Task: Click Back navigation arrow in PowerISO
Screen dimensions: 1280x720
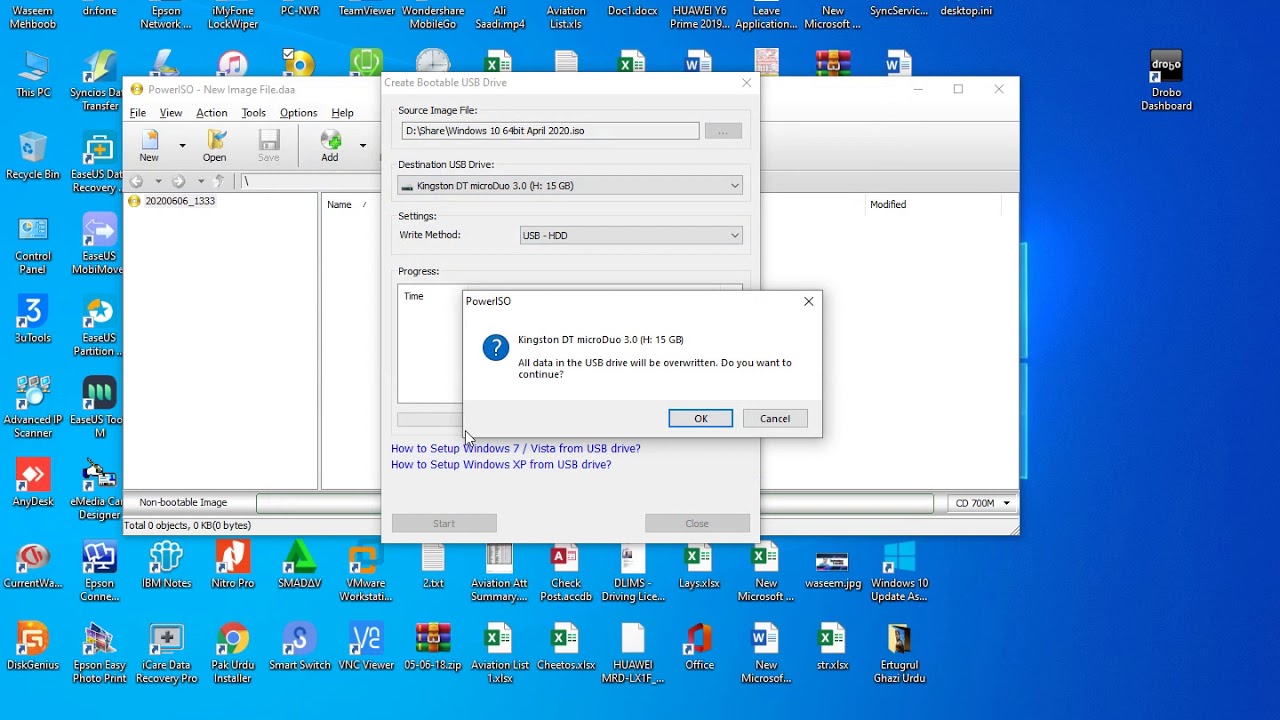Action: tap(137, 181)
